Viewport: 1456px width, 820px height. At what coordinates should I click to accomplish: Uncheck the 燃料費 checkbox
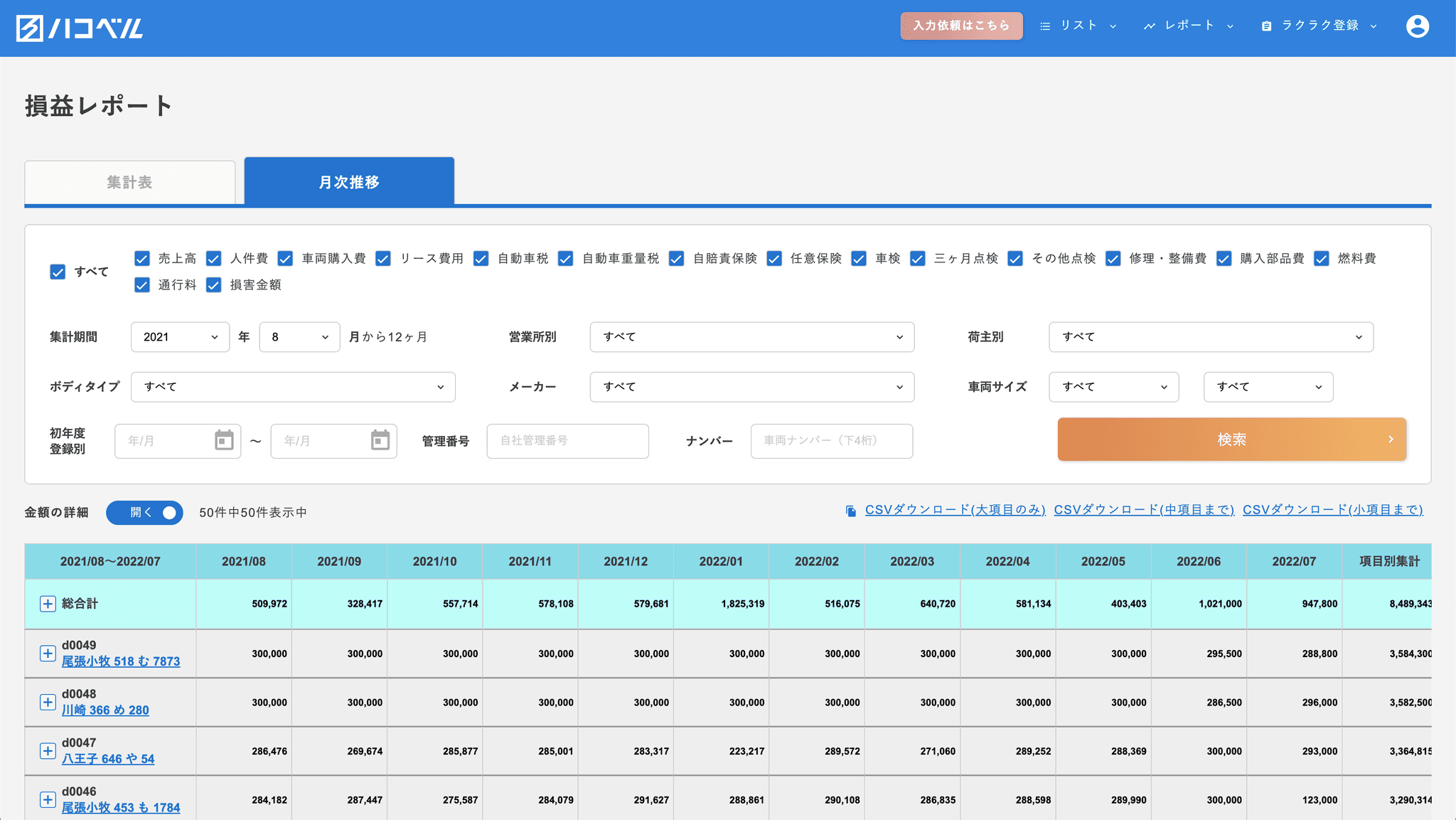[x=1321, y=259]
